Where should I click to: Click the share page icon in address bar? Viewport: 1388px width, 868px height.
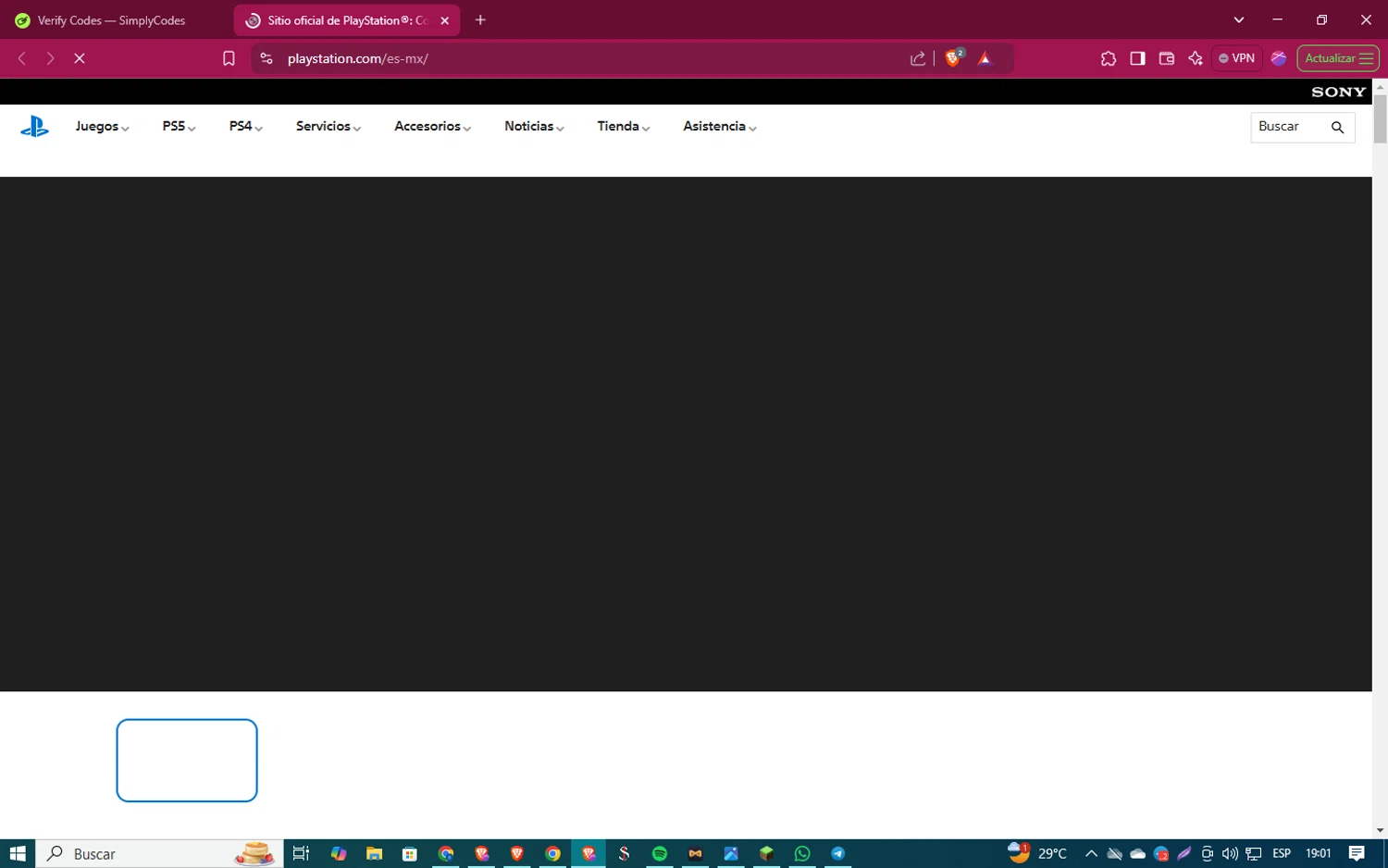[918, 58]
